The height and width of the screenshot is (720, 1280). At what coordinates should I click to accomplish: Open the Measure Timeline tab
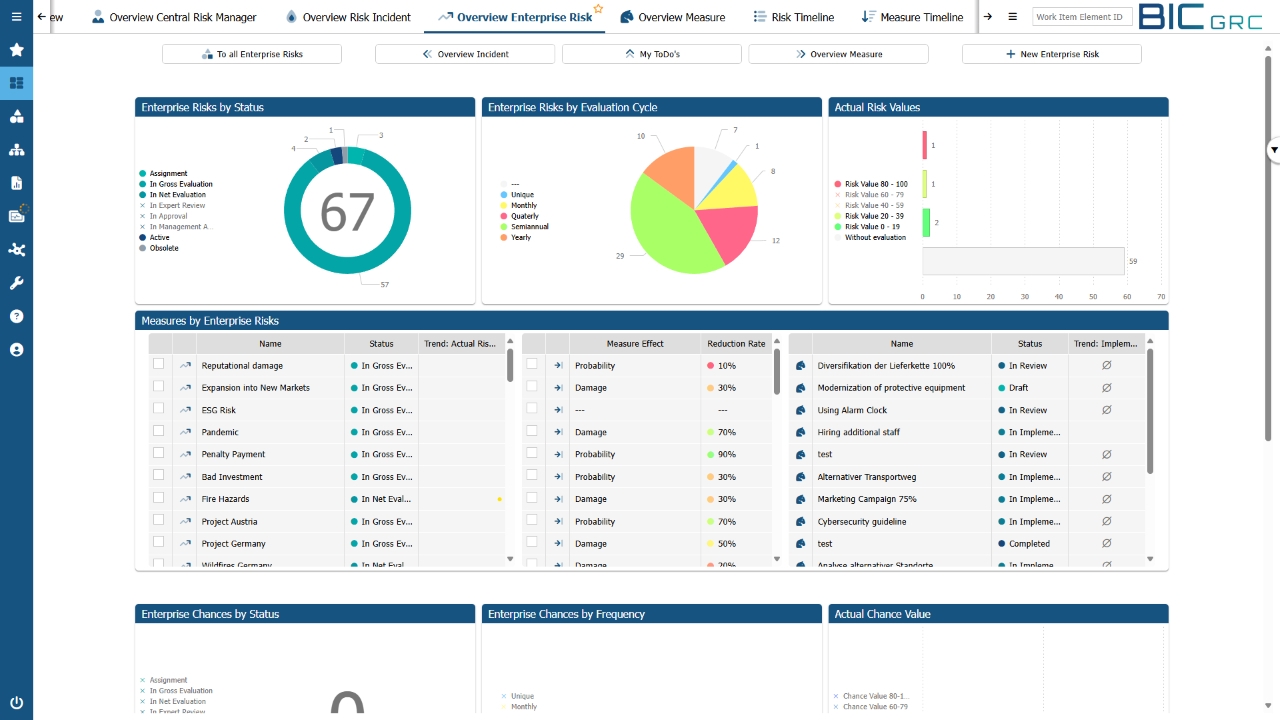point(912,17)
